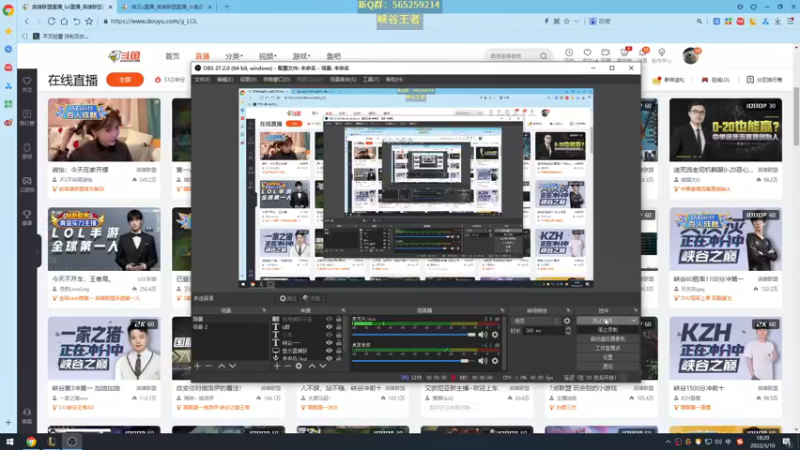Open Douyu 首页 link
This screenshot has height=450, width=800.
(172, 56)
